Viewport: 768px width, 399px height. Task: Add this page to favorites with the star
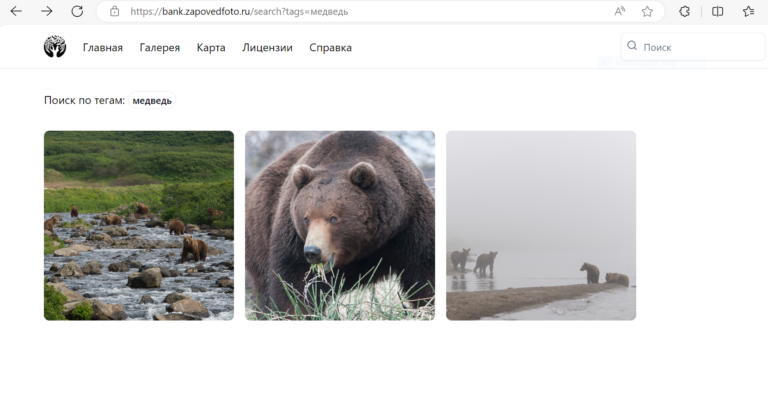[x=647, y=11]
